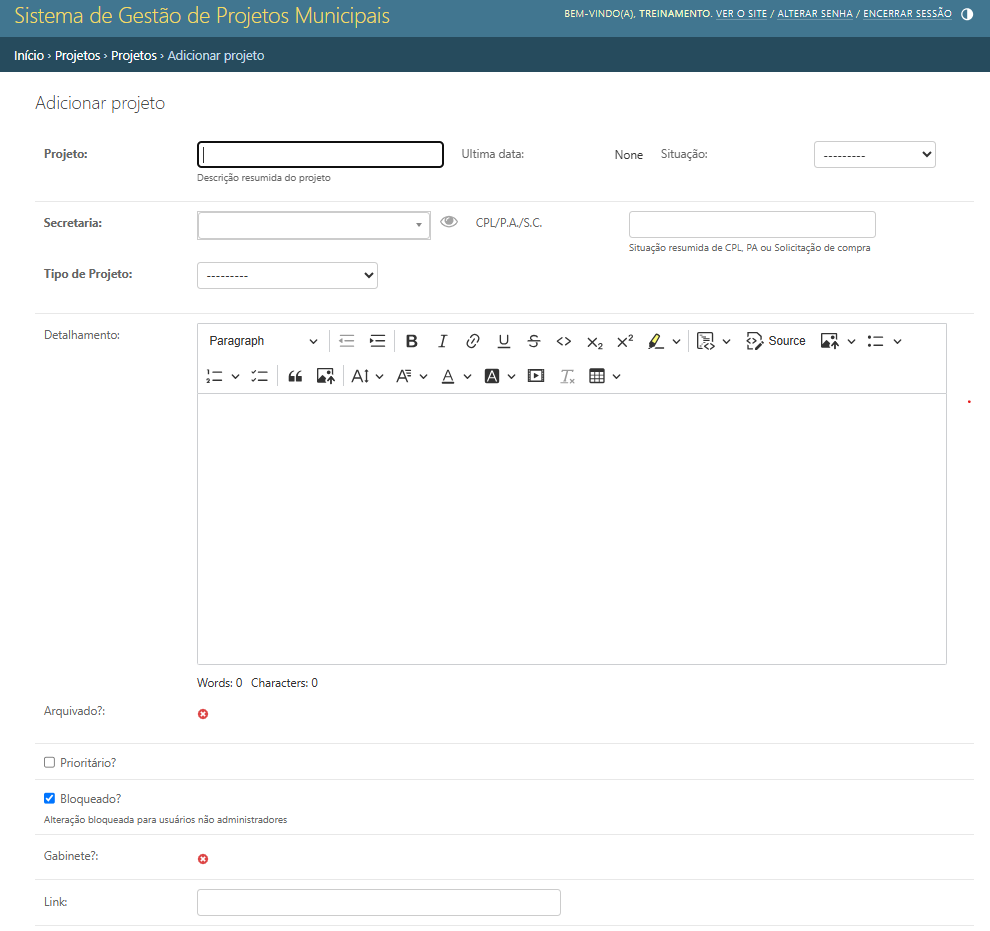Toggle inline code formatting icon
990x931 pixels.
(564, 341)
